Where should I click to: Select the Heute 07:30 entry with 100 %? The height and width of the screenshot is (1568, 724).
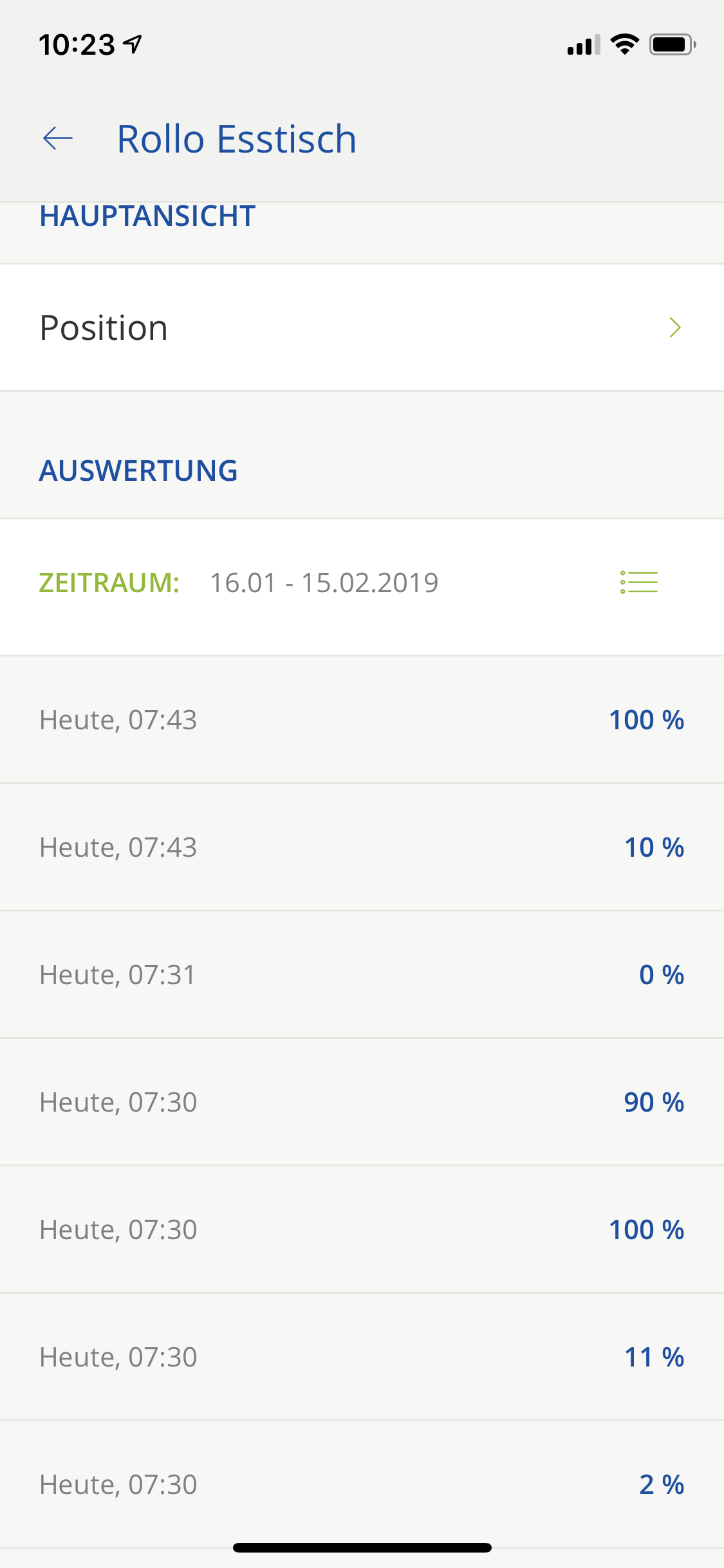362,1229
